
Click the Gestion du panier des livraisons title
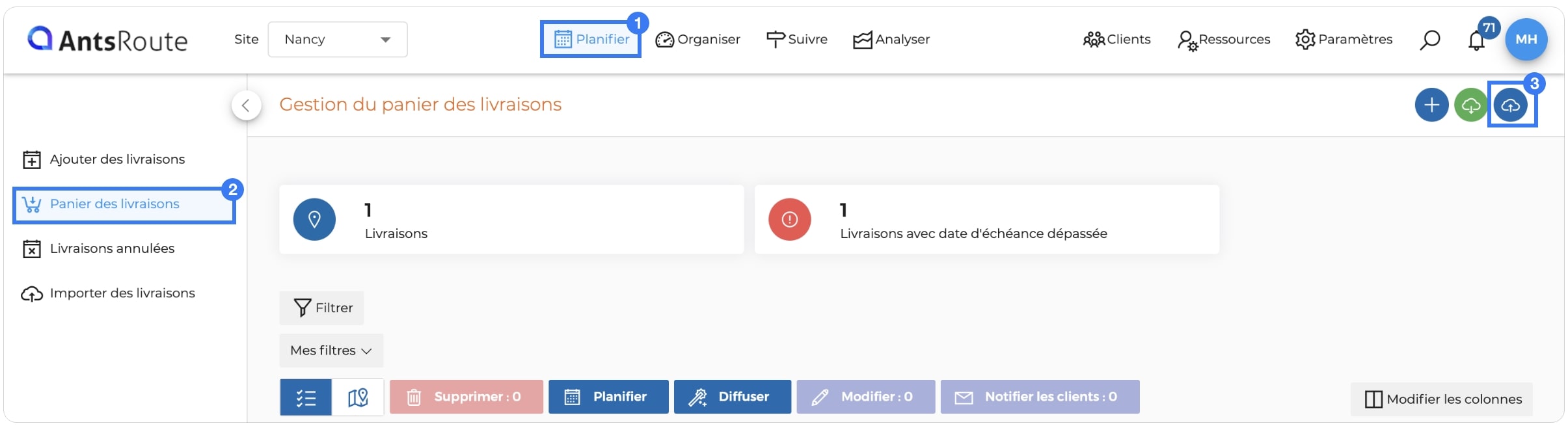click(x=420, y=105)
